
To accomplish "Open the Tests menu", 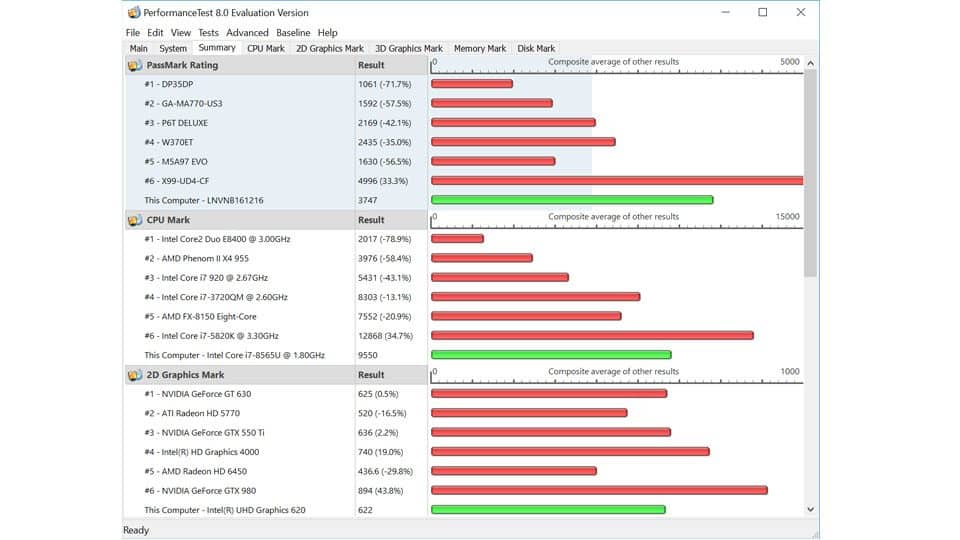I will click(x=208, y=32).
